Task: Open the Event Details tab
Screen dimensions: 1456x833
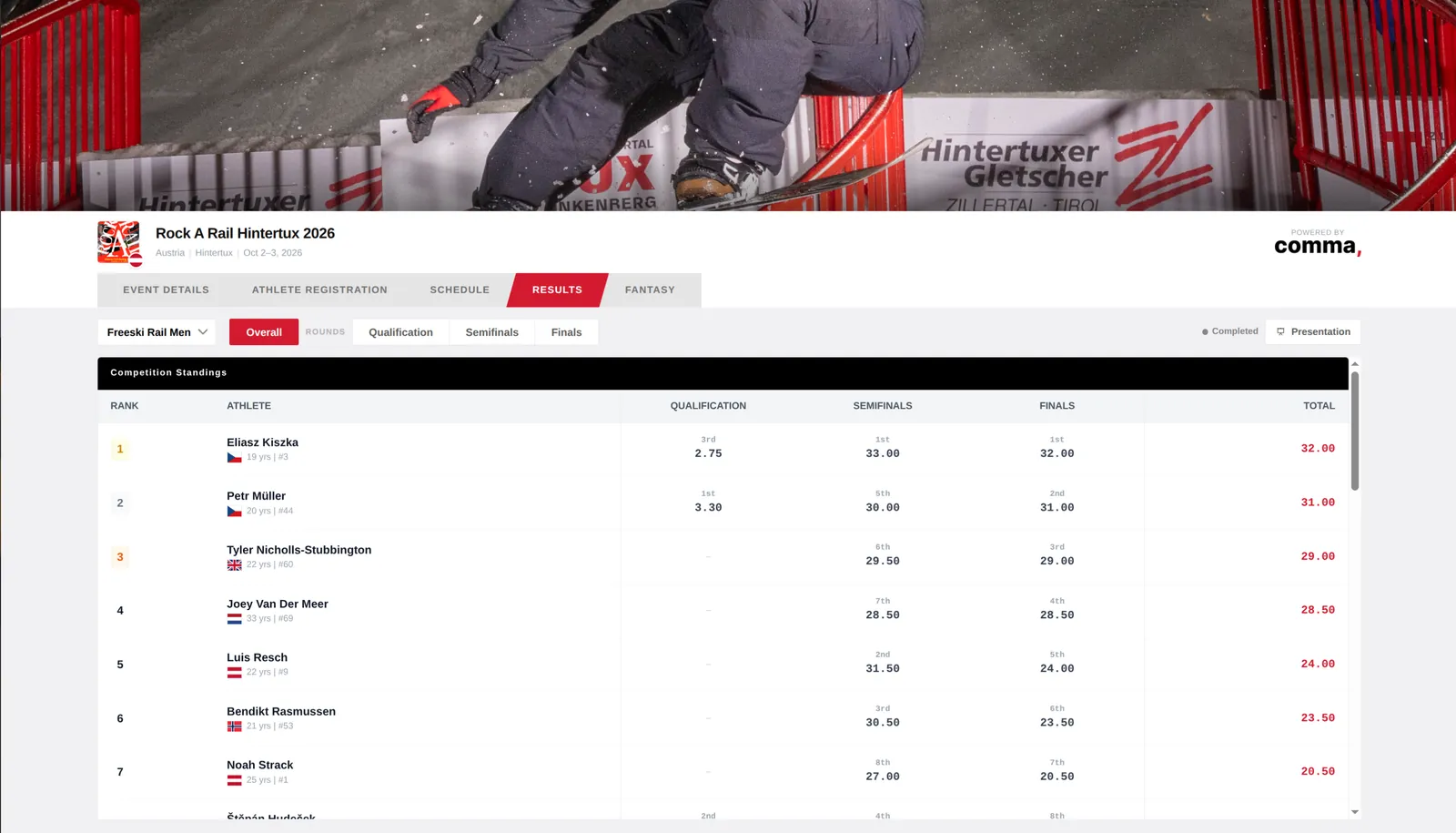Action: pos(167,290)
